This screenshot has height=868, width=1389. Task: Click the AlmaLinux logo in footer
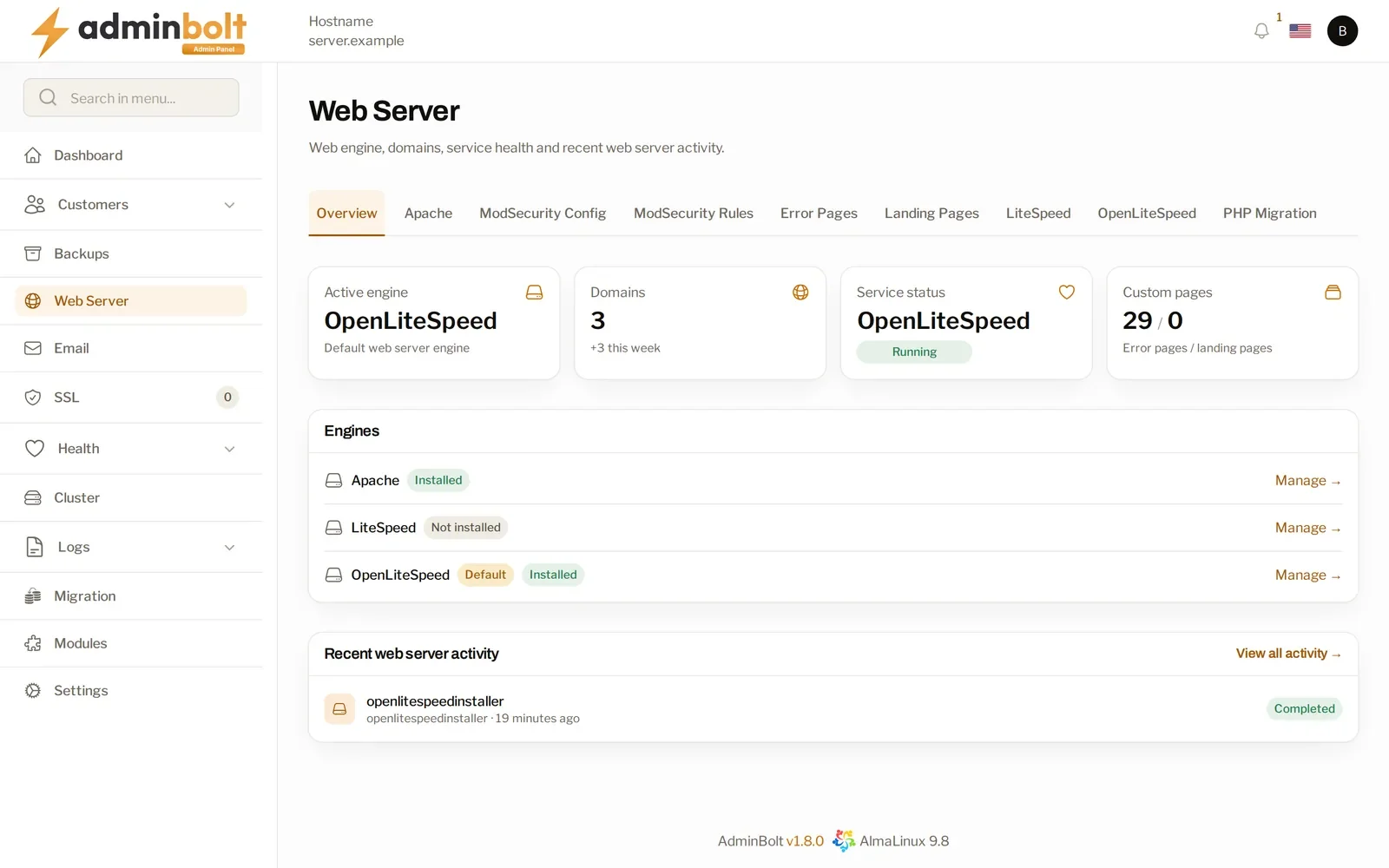843,841
